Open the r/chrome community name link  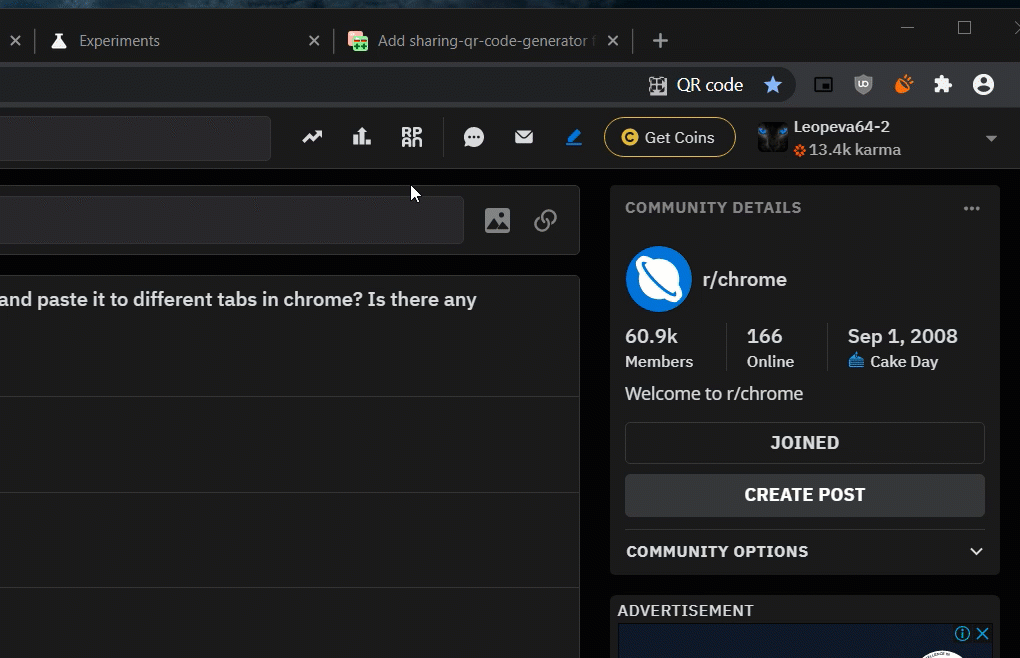[745, 280]
